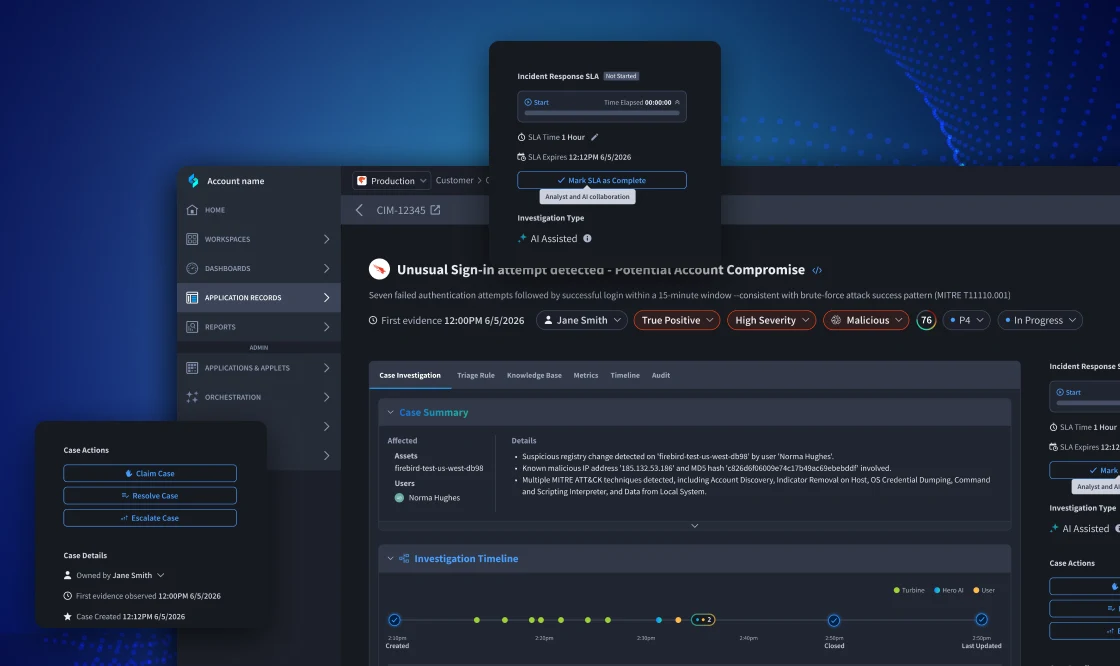This screenshot has height=666, width=1120.
Task: Switch to the Triage Rule tab
Action: tap(476, 375)
